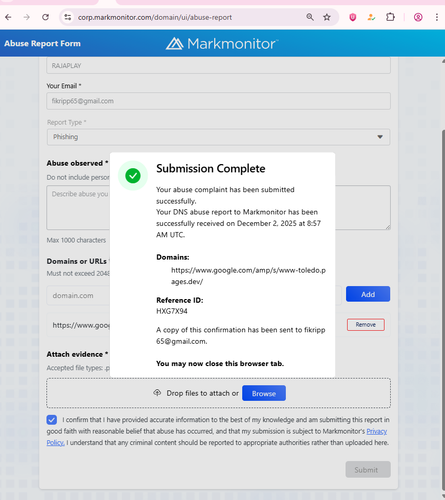Click the domain.com input field
The image size is (445, 500).
click(194, 295)
